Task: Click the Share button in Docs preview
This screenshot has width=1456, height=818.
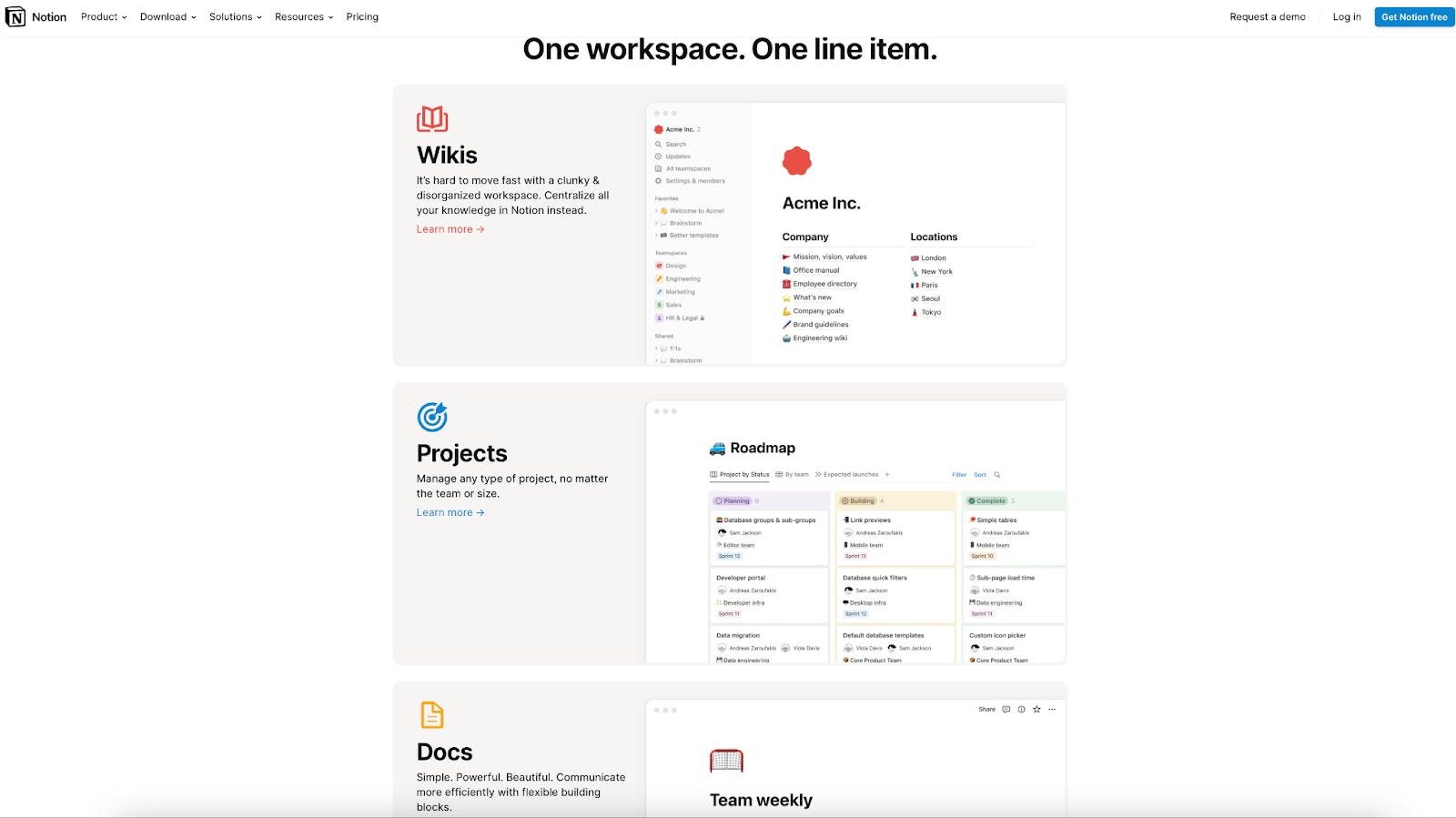Action: click(986, 710)
